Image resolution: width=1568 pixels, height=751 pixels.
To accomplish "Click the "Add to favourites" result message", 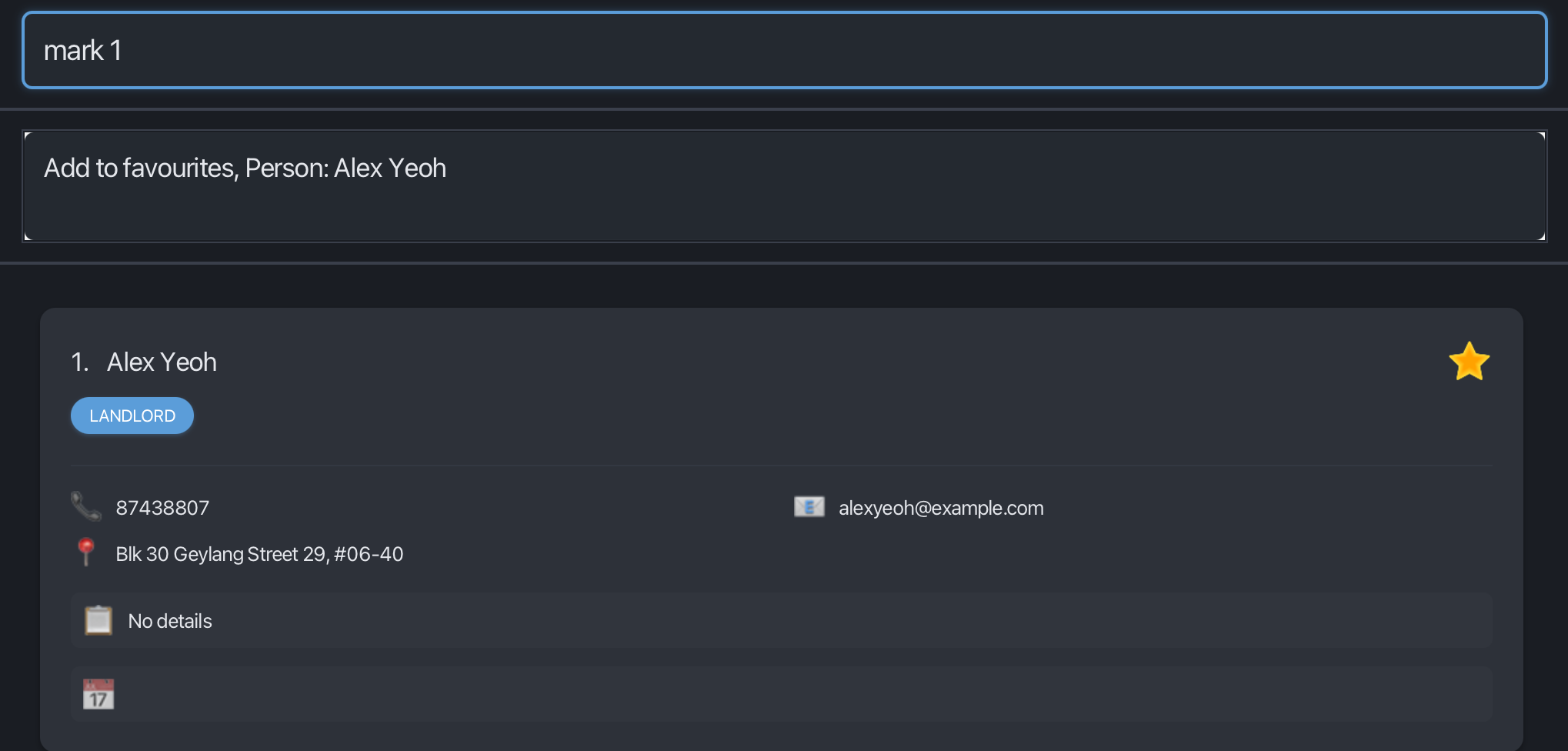I will point(245,168).
